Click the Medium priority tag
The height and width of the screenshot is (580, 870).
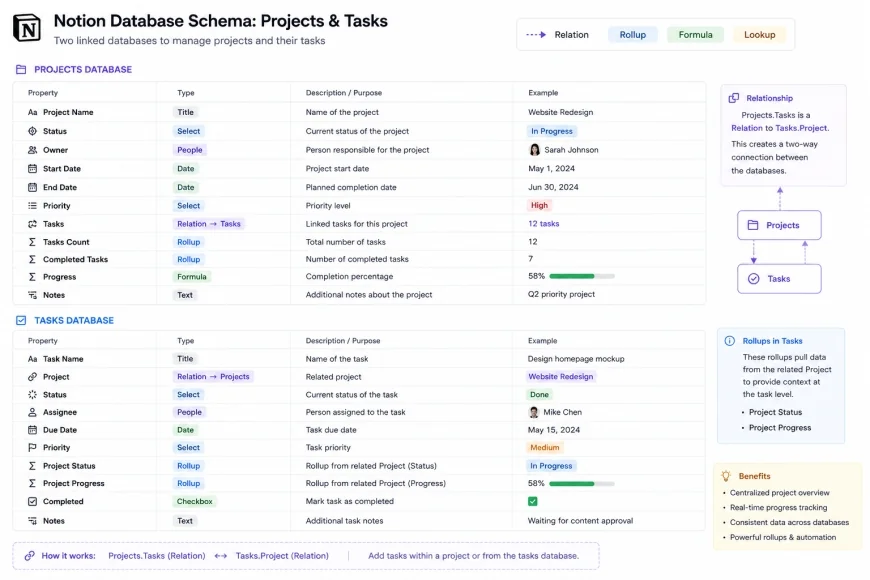point(544,447)
